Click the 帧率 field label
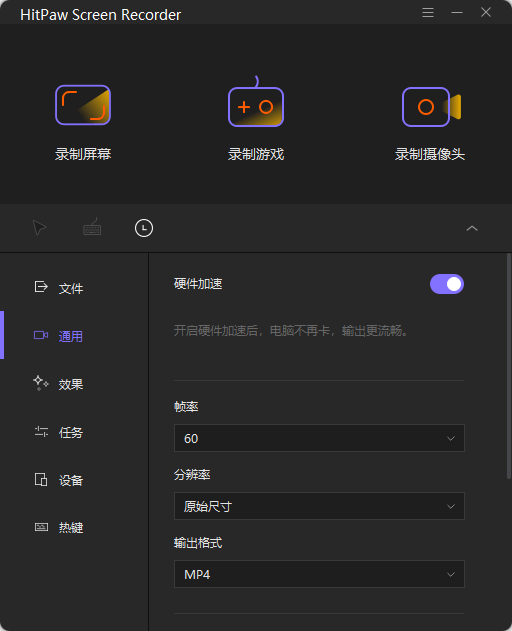 [x=186, y=406]
